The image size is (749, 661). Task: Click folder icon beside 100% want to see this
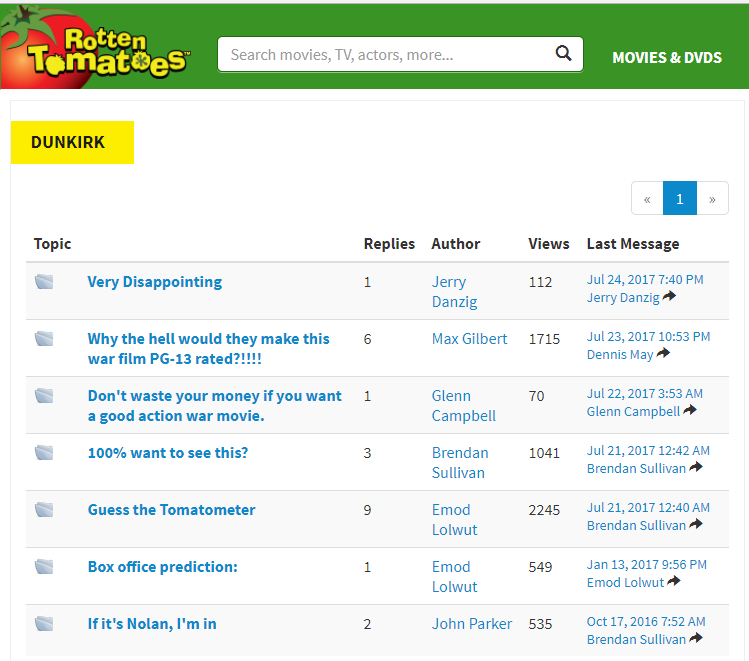coord(44,452)
